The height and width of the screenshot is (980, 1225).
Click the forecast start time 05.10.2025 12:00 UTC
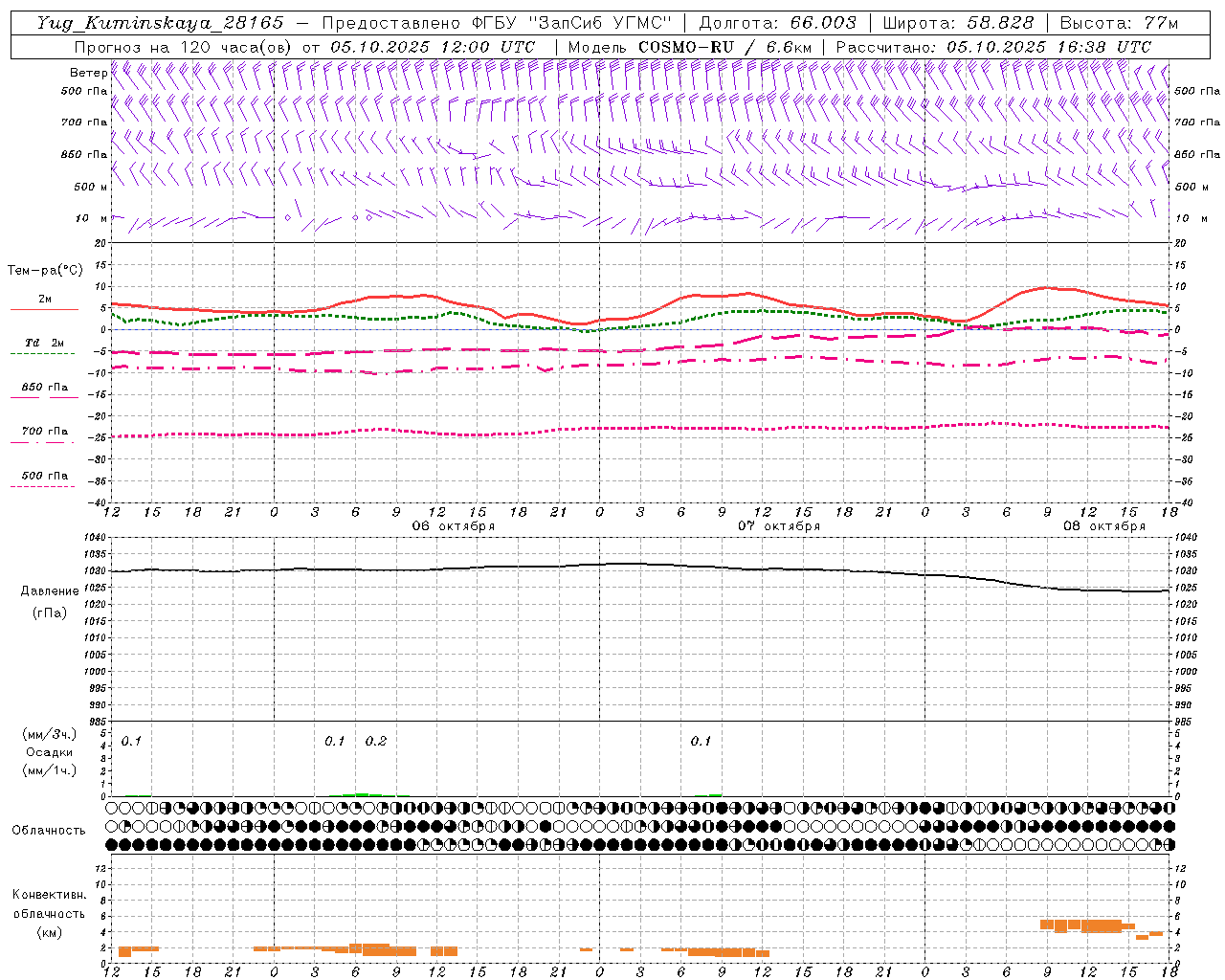pos(433,47)
